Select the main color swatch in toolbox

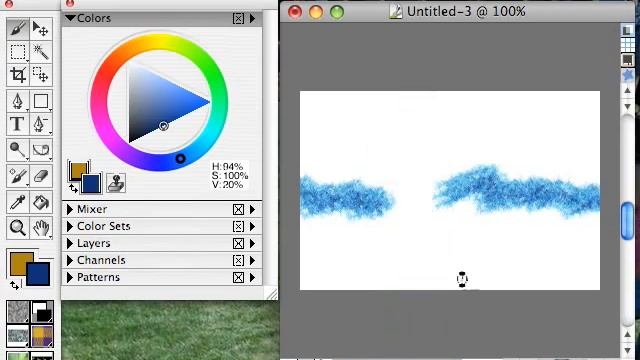pos(20,263)
